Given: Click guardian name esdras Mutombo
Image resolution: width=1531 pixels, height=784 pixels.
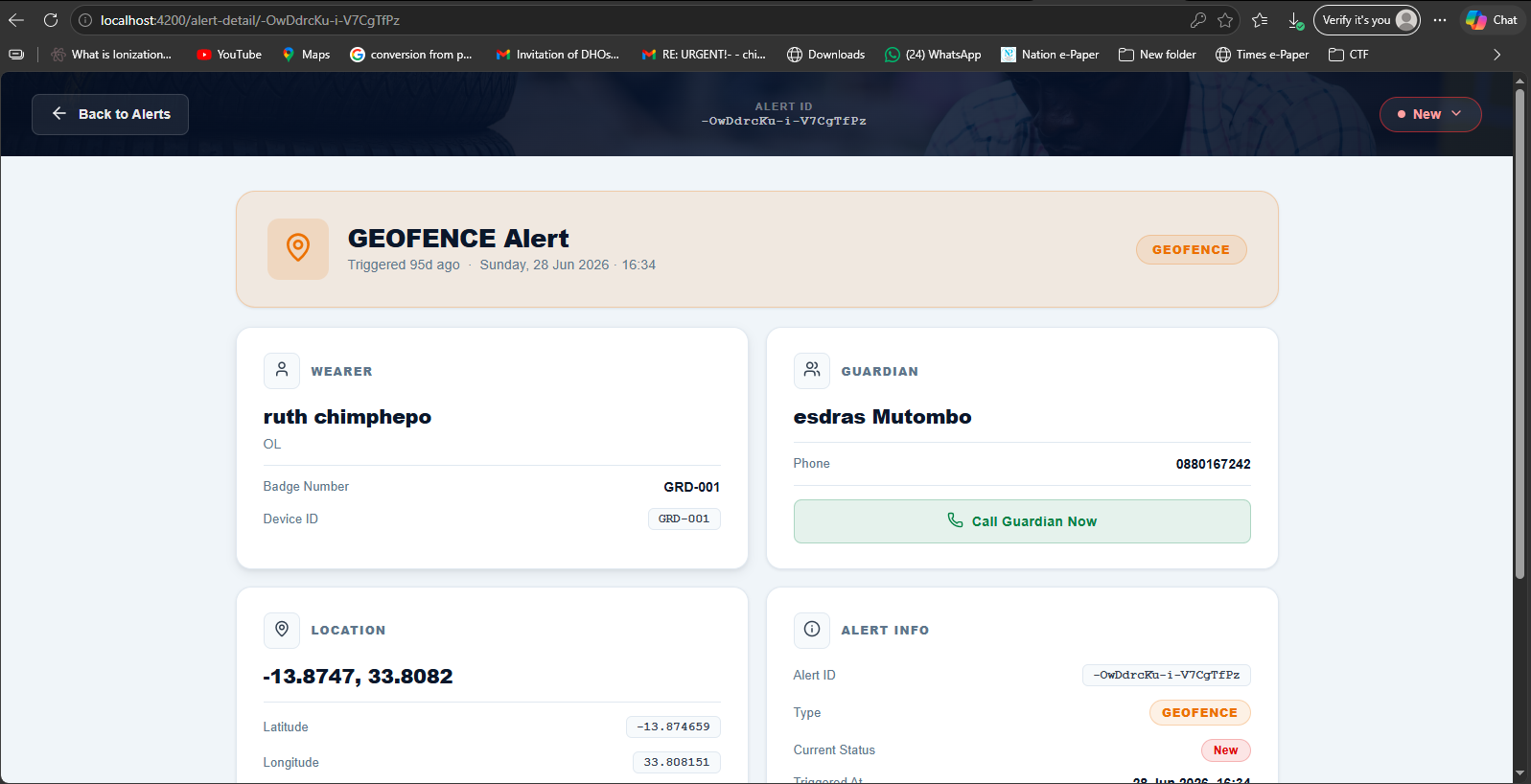Looking at the screenshot, I should [x=883, y=417].
